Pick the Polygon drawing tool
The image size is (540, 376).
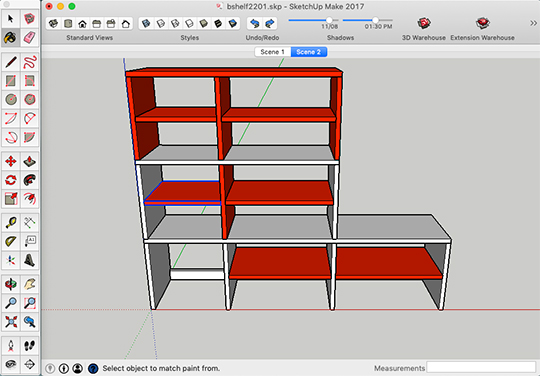click(x=30, y=100)
